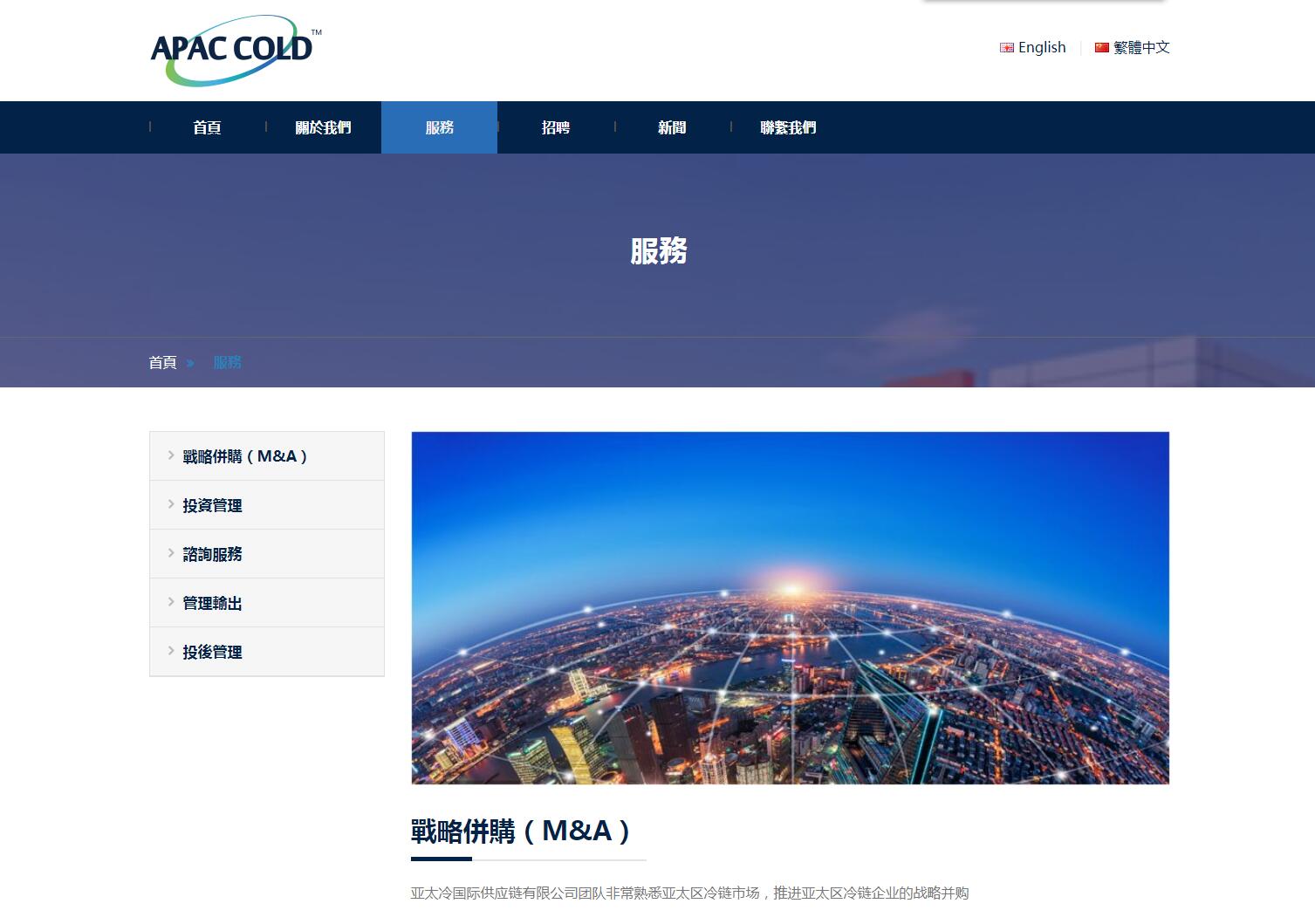1315x924 pixels.
Task: Select 諮詢服務 in the sidebar
Action: pos(267,554)
